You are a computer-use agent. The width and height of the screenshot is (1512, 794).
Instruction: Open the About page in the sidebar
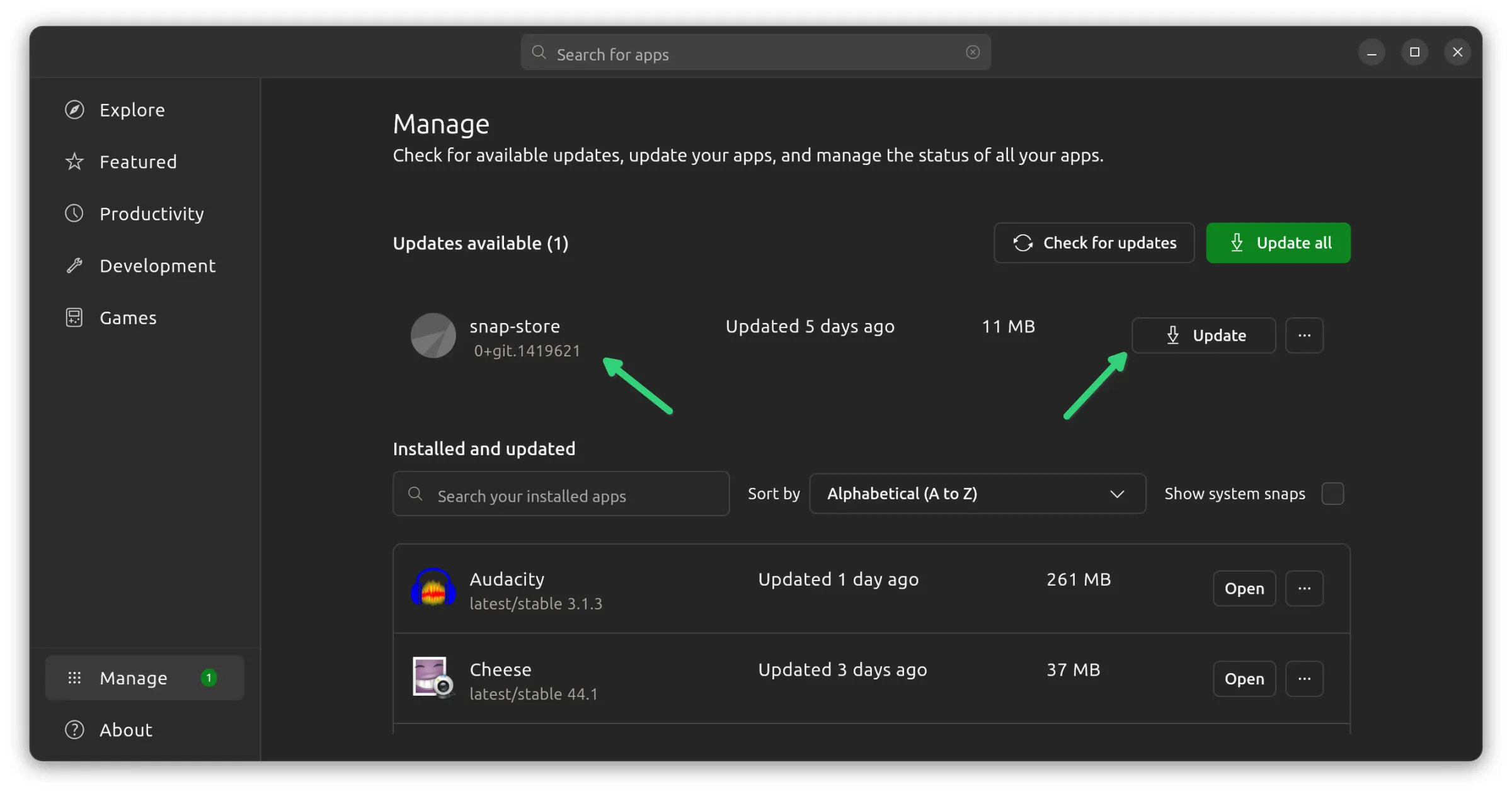coord(126,730)
